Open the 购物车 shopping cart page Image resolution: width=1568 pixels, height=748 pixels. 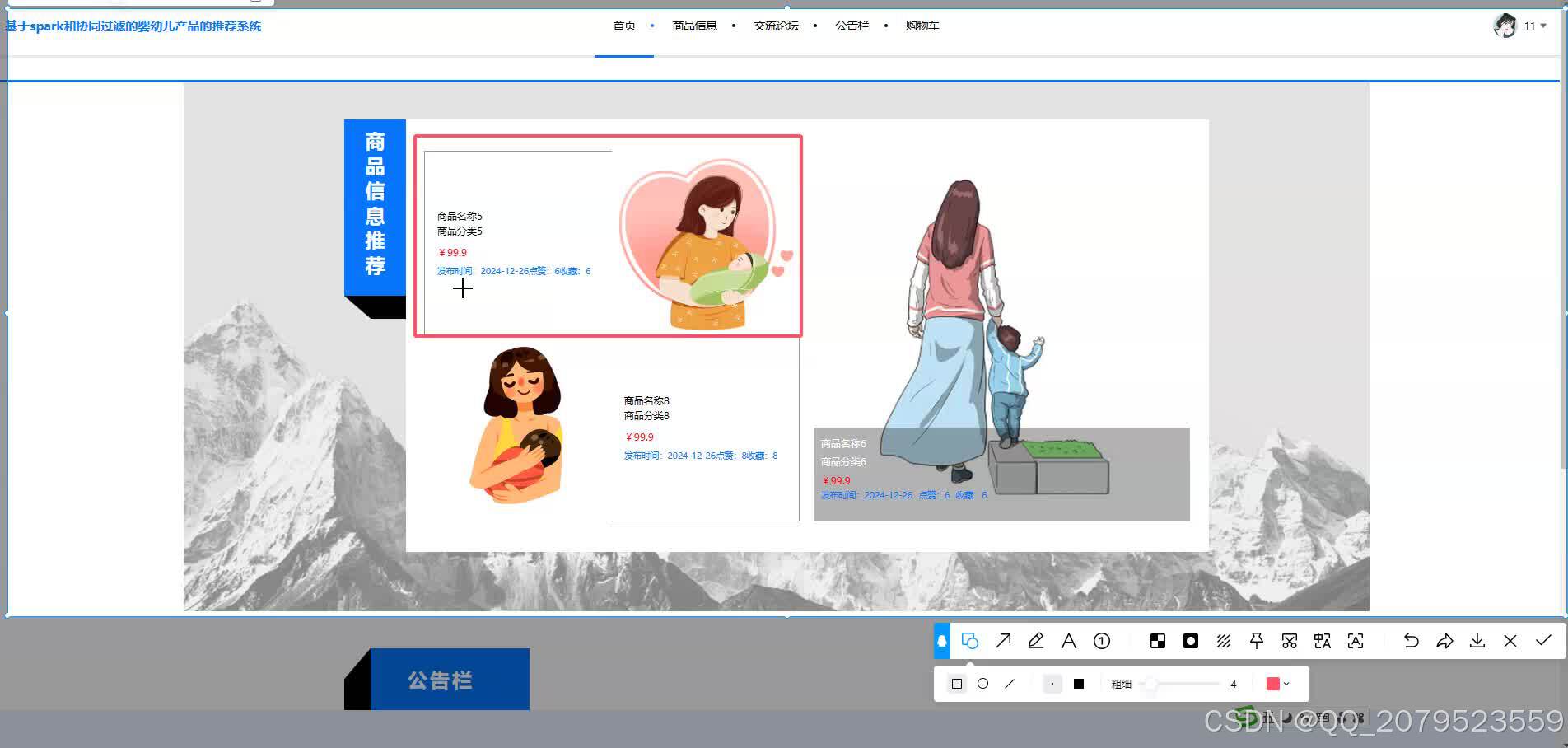click(x=922, y=26)
